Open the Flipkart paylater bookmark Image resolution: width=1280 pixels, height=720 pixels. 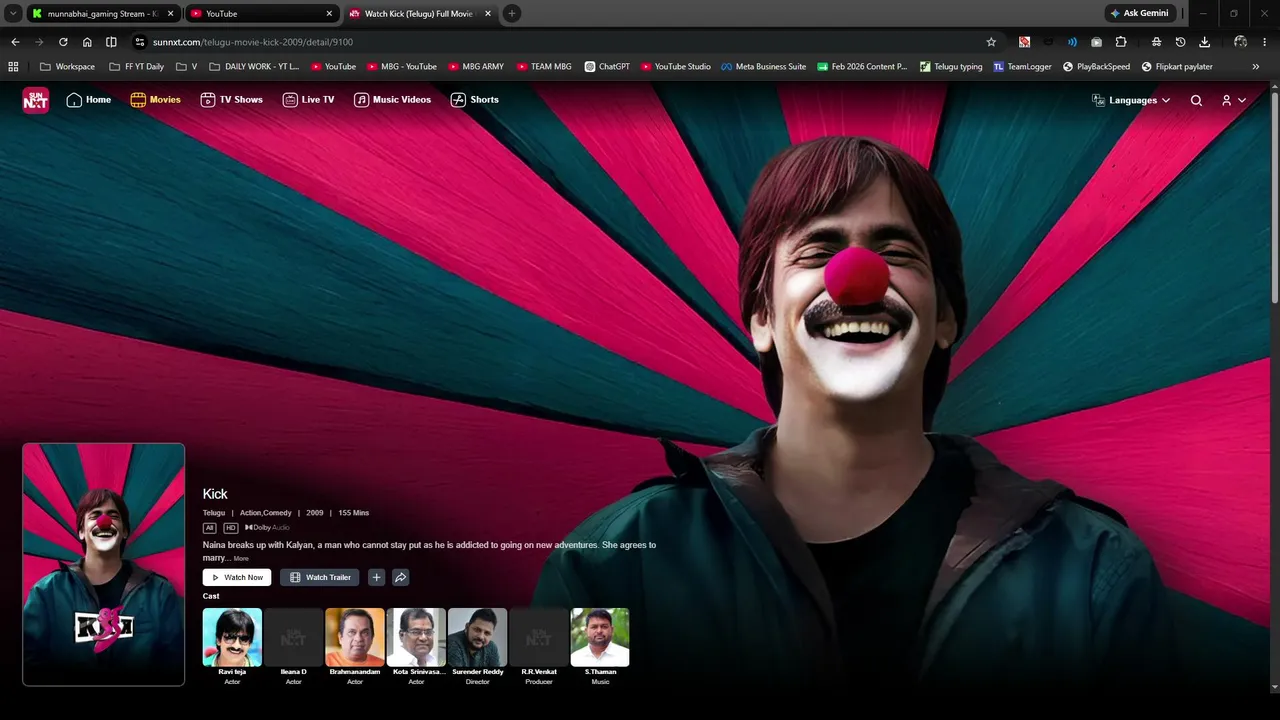point(1177,67)
